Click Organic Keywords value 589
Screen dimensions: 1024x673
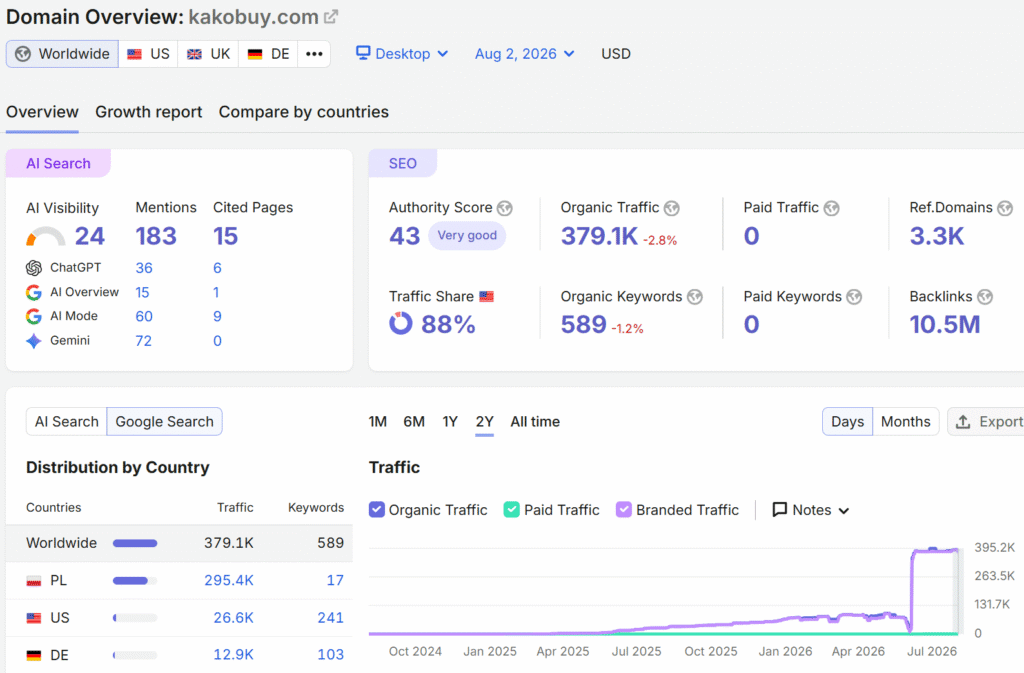(x=584, y=324)
